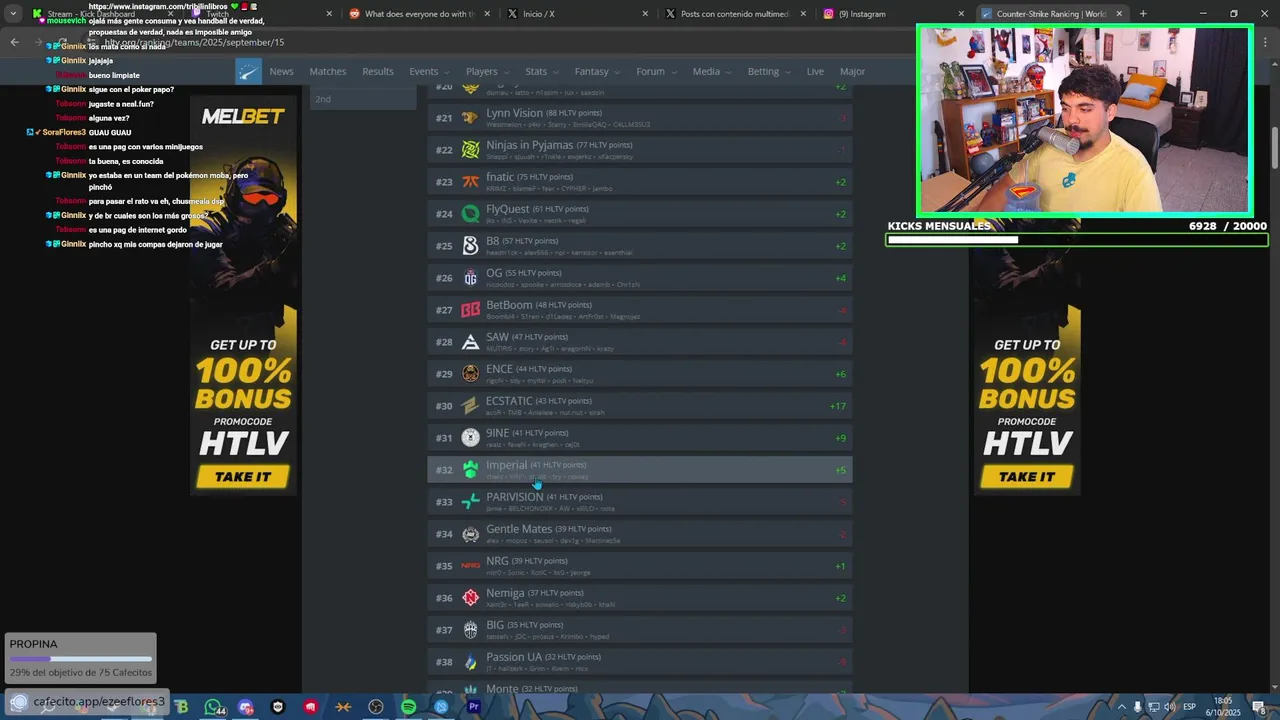The image size is (1280, 720).
Task: Click the Kicks Mensuales progress bar
Action: click(1076, 240)
